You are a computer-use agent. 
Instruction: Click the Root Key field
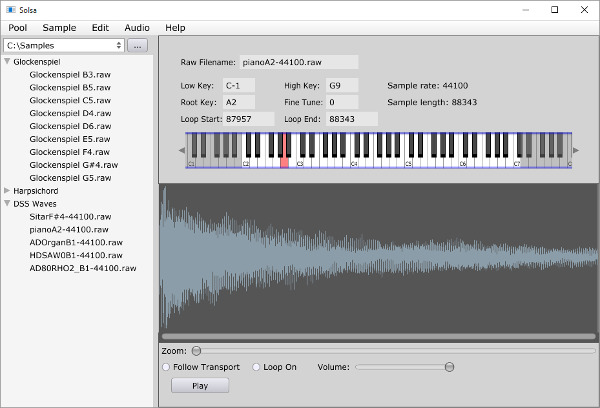tap(239, 102)
